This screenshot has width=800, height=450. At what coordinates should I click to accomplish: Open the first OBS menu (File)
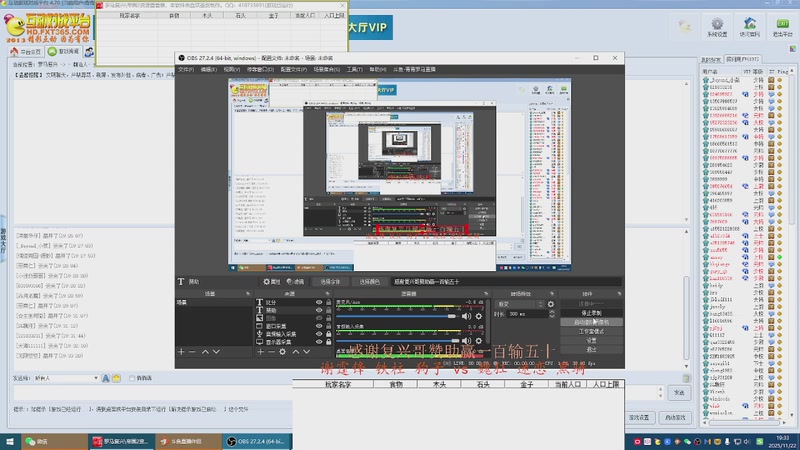point(186,69)
